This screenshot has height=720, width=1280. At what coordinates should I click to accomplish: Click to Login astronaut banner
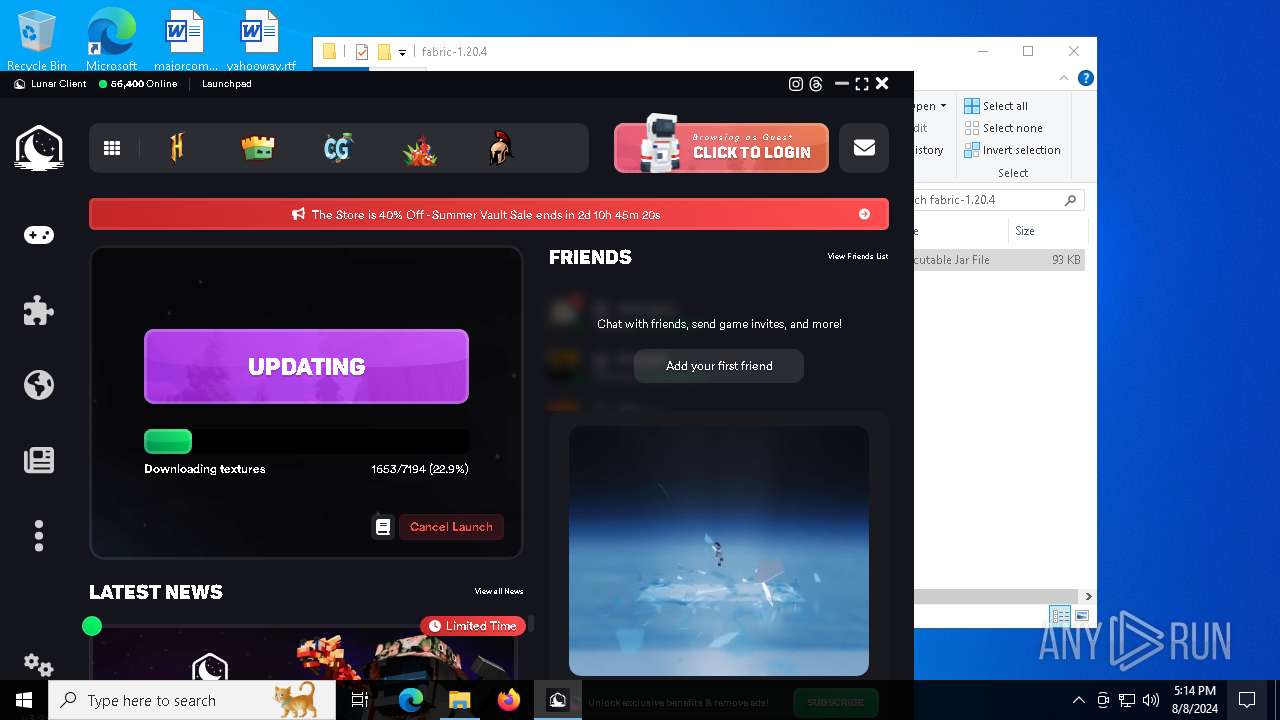coord(721,148)
